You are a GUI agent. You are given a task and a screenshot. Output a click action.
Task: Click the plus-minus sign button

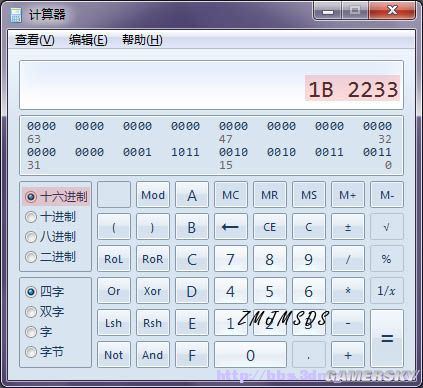348,227
